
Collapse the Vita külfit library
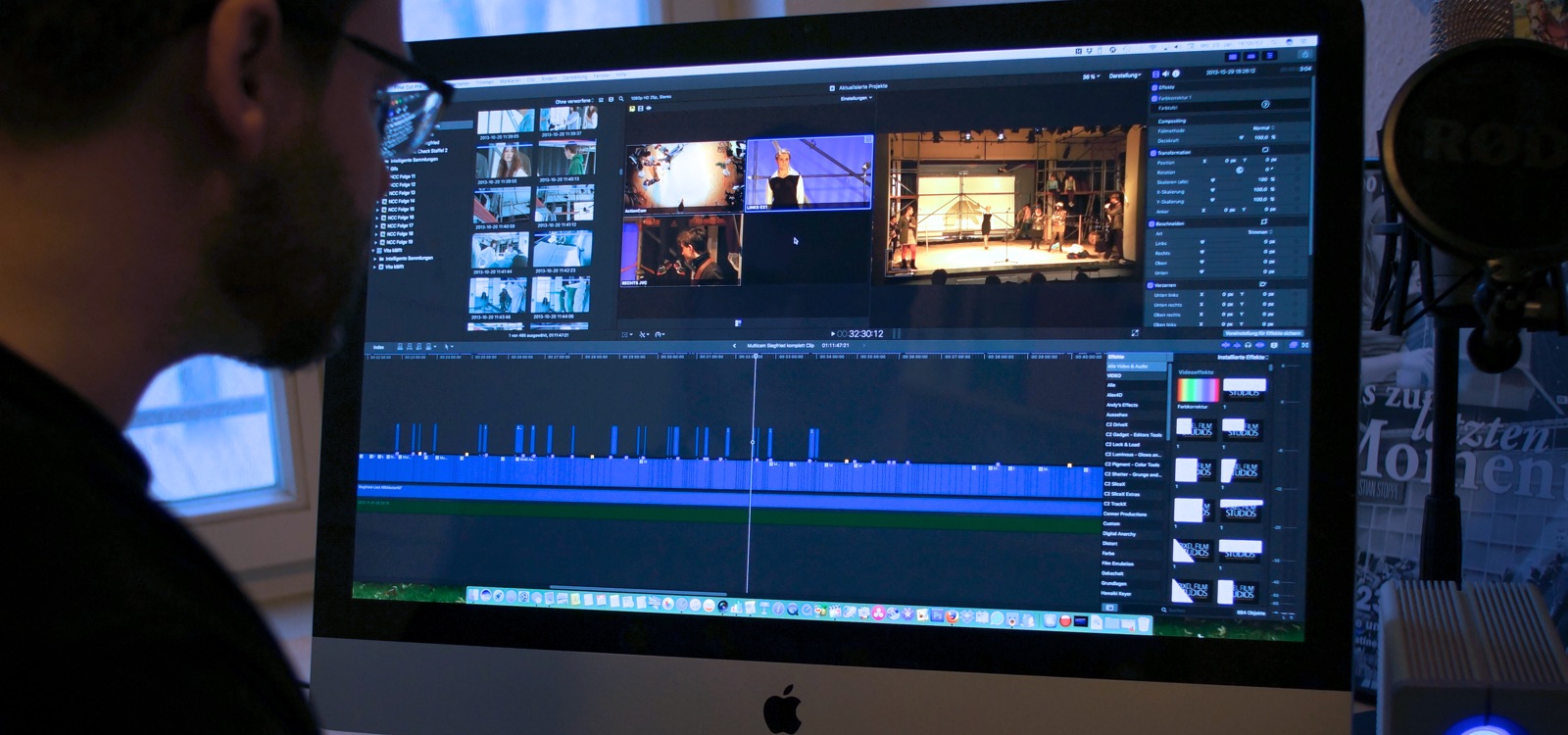tap(372, 251)
